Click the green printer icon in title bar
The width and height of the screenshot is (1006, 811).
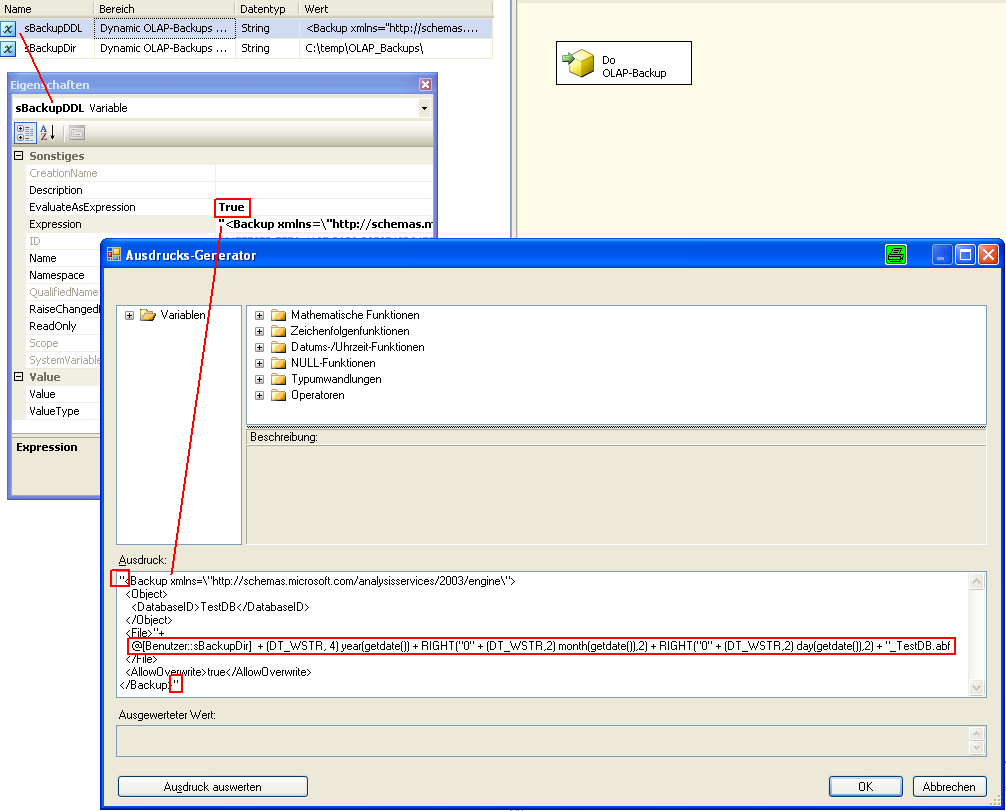point(895,255)
